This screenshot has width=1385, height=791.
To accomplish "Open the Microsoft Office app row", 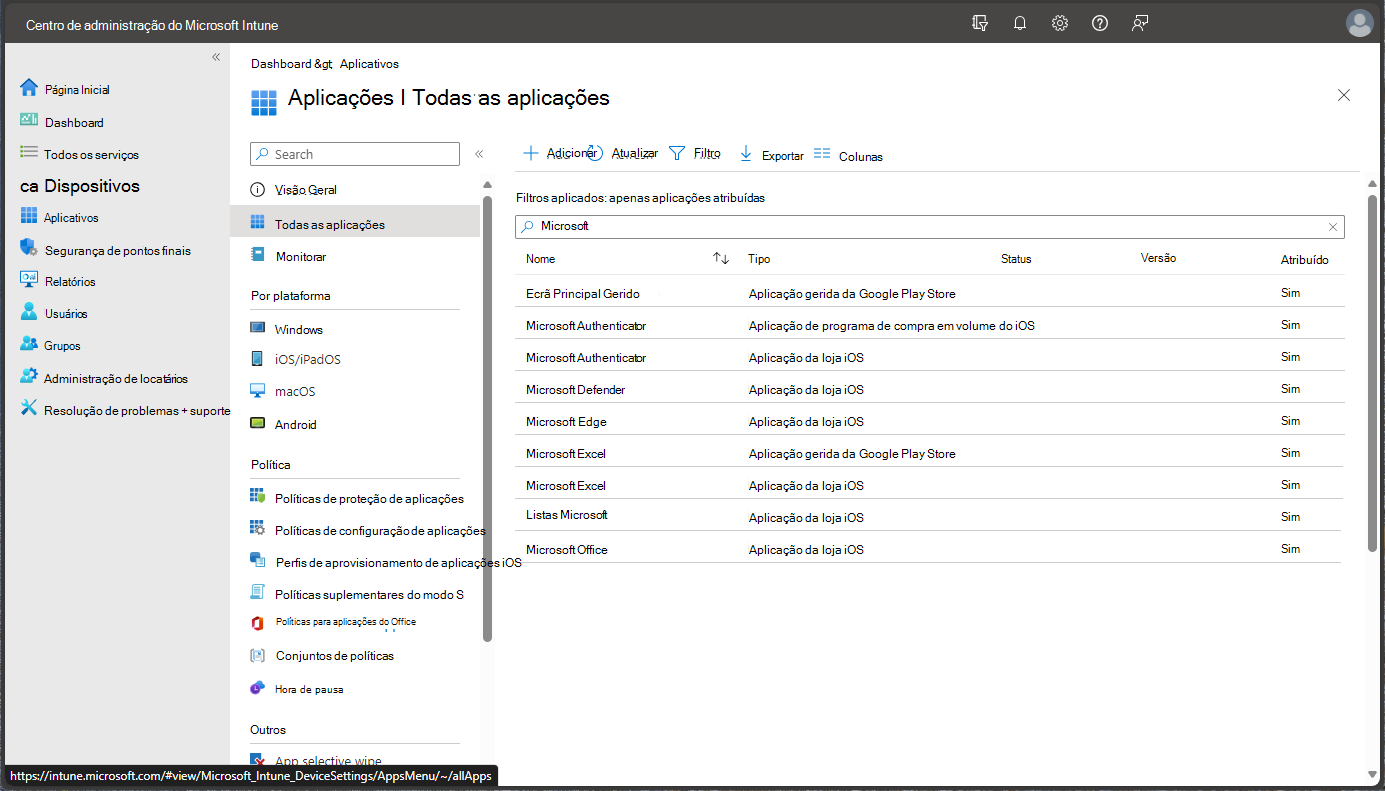I will click(x=930, y=549).
